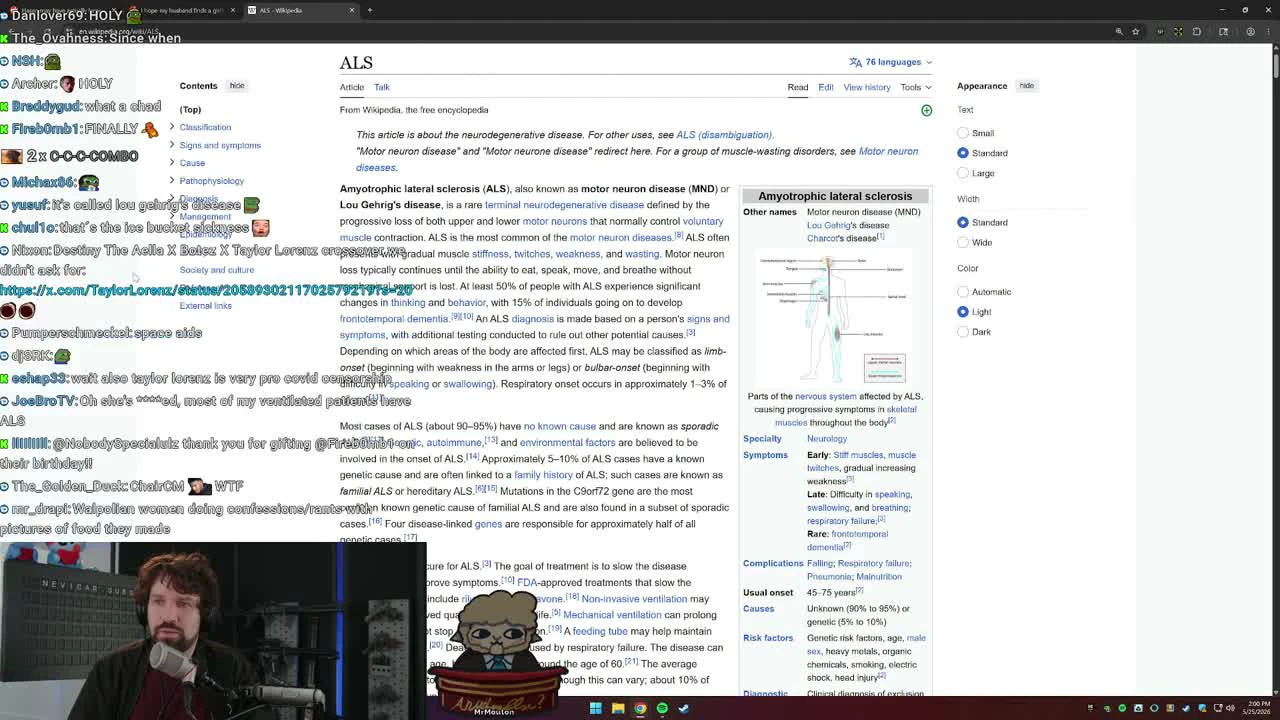Image resolution: width=1280 pixels, height=720 pixels.
Task: Open Spotify from the taskbar
Action: point(662,708)
